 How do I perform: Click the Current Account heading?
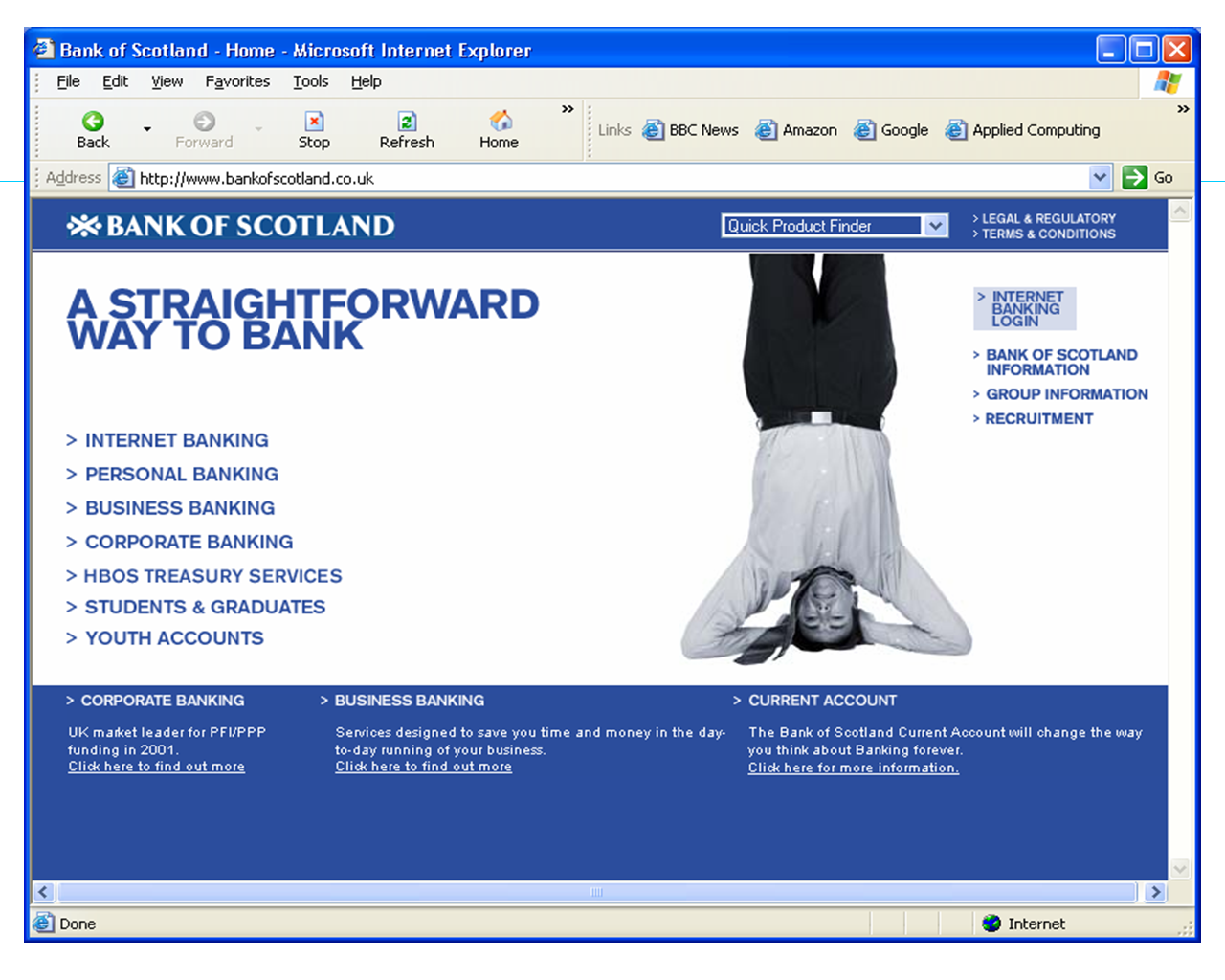coord(815,701)
